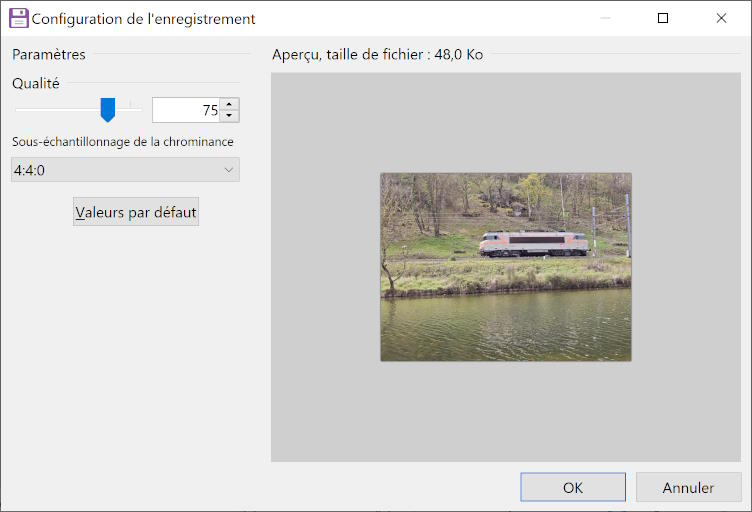The height and width of the screenshot is (512, 752).
Task: Click the Valeurs par défaut button
Action: click(x=136, y=212)
